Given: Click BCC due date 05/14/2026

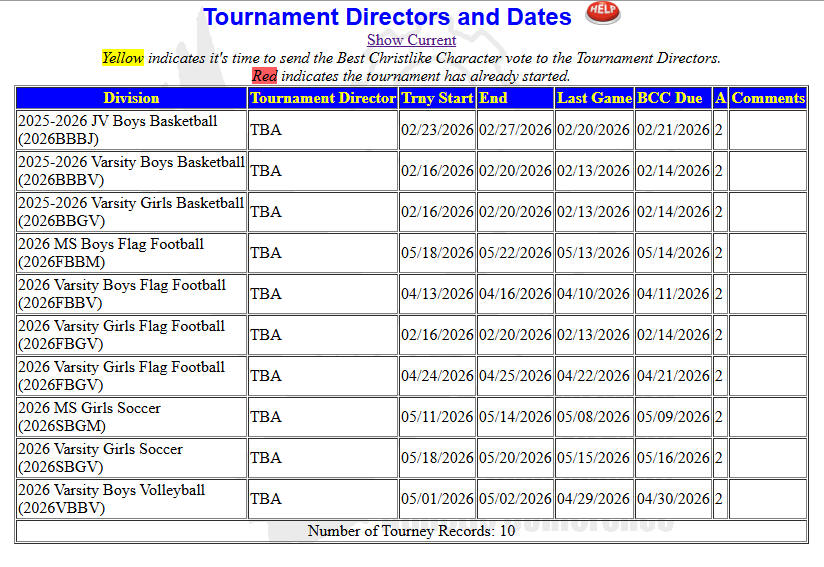Looking at the screenshot, I should coord(673,253).
